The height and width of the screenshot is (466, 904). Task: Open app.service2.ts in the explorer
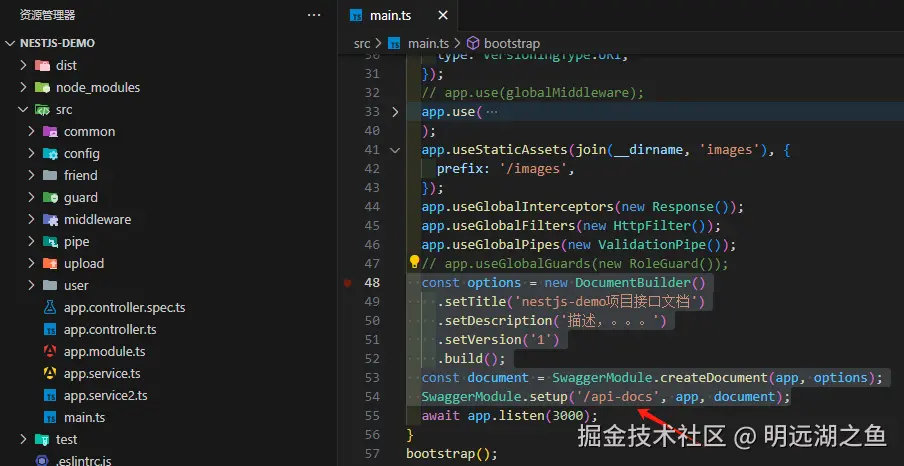coord(106,396)
